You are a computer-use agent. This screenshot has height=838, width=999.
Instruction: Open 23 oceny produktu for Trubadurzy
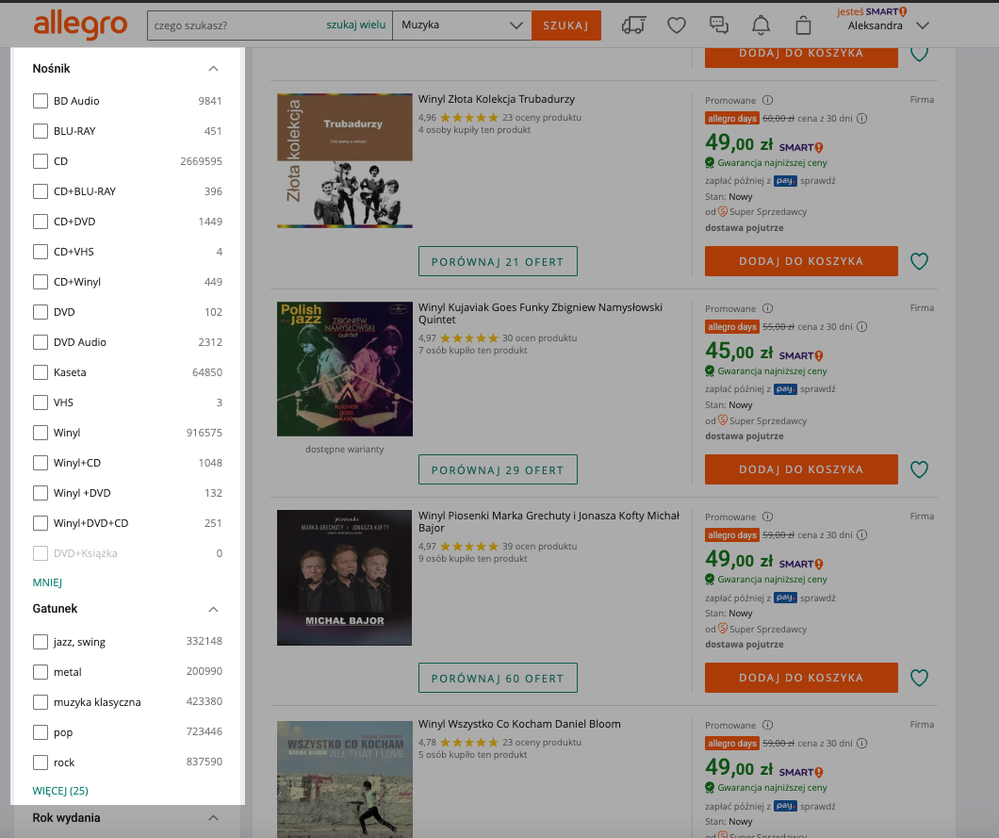(x=542, y=117)
